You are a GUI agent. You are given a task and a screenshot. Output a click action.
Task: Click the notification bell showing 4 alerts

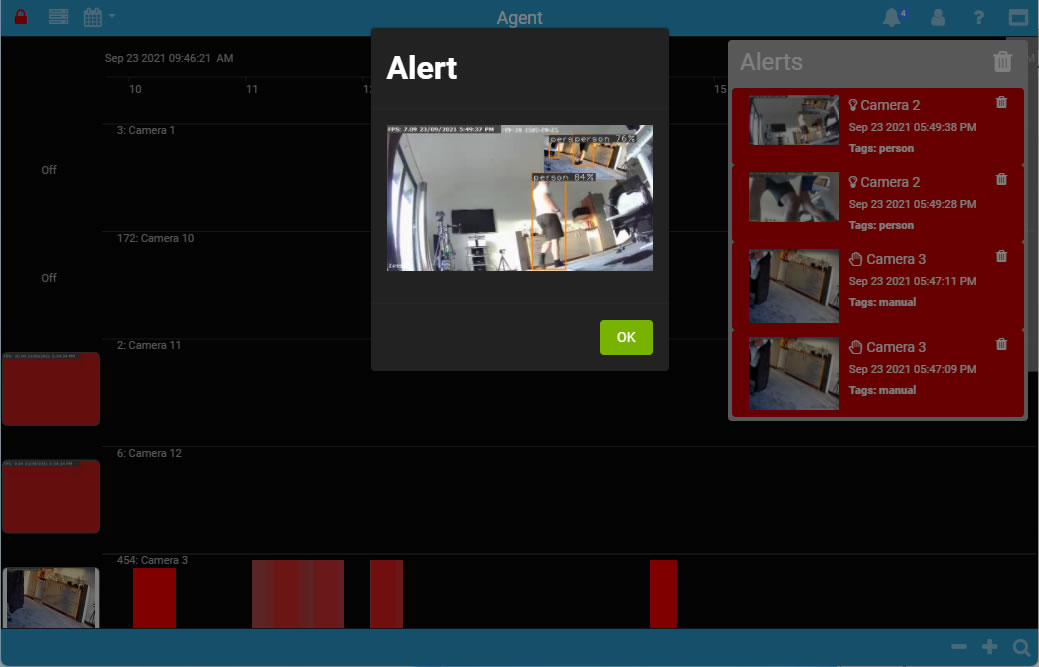click(x=890, y=16)
